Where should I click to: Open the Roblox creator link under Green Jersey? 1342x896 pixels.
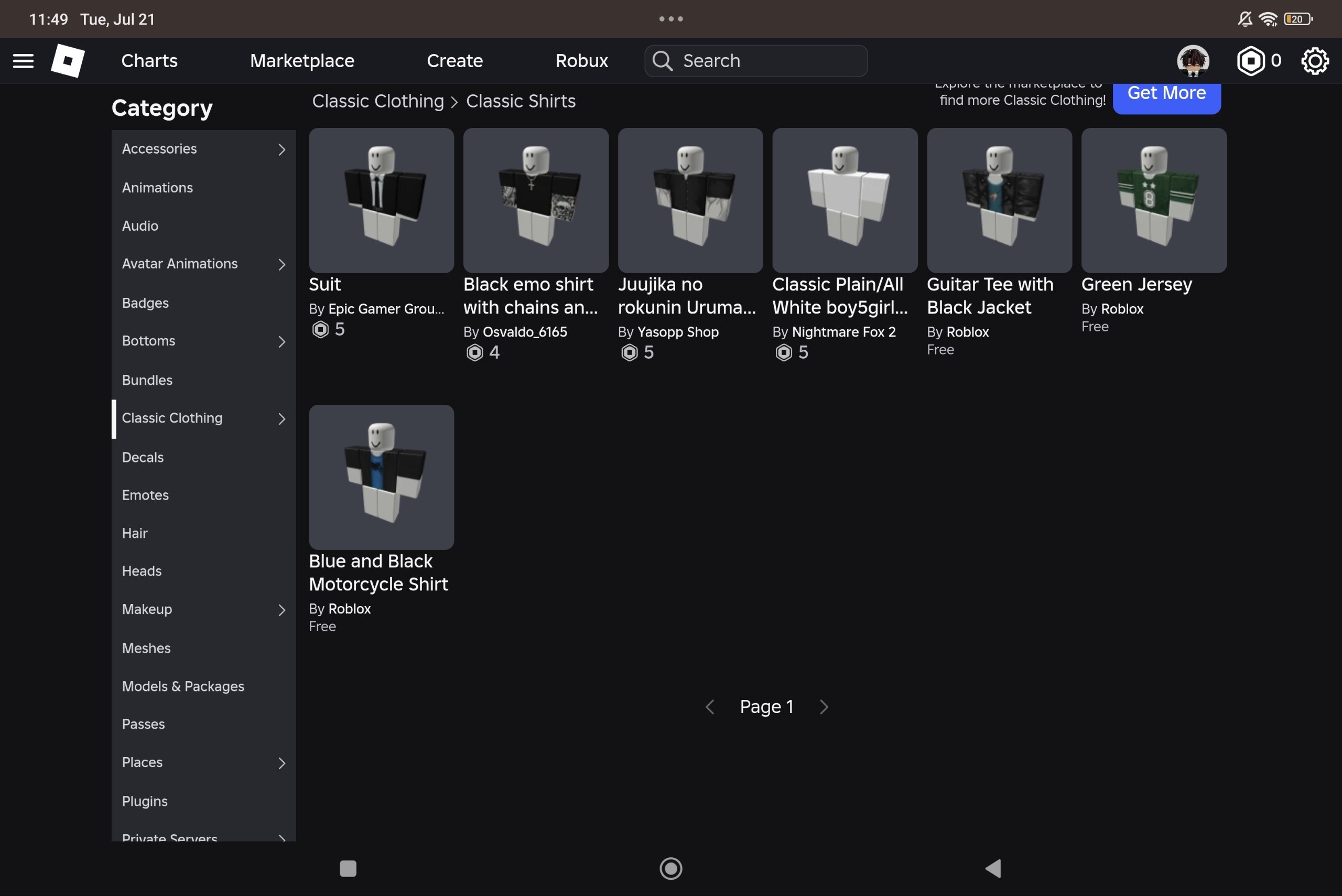(x=1122, y=309)
